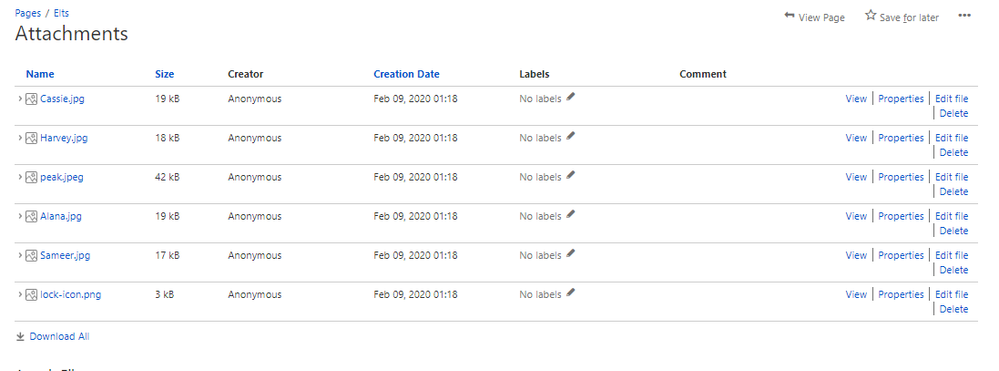Expand the Cassie.jpg attachment row
The width and height of the screenshot is (999, 371).
pyautogui.click(x=20, y=99)
